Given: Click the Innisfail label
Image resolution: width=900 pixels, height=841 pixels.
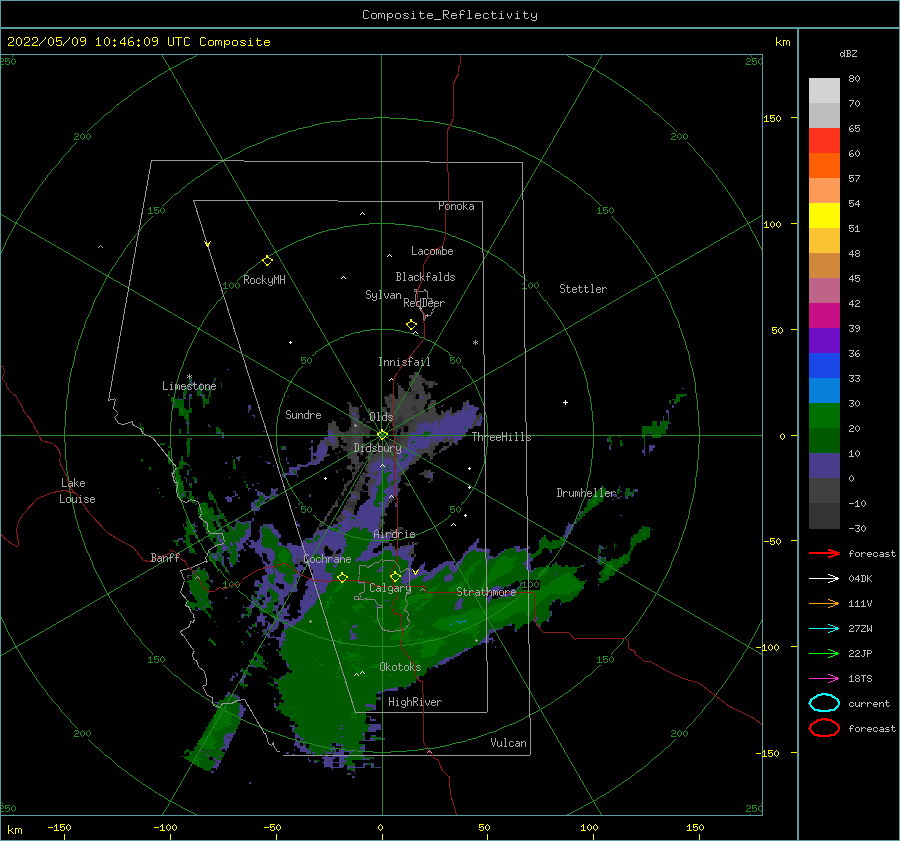Looking at the screenshot, I should coord(404,362).
